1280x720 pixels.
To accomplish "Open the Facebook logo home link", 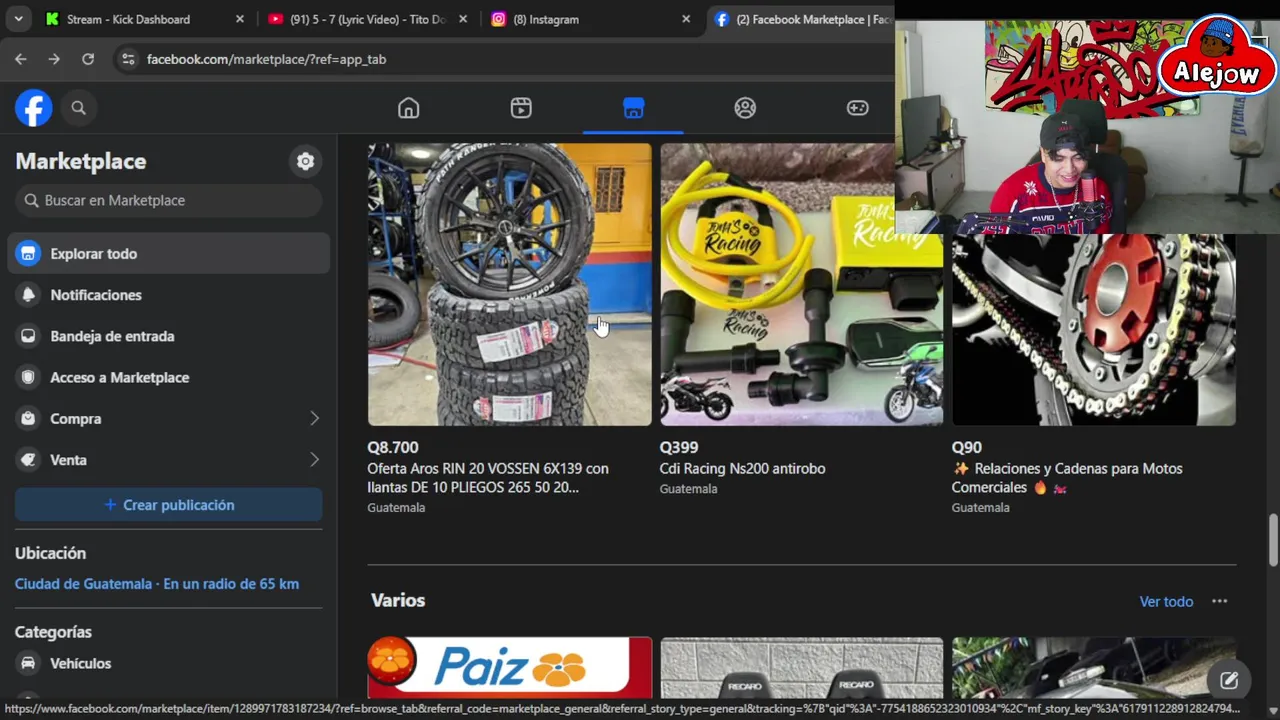I will 33,108.
